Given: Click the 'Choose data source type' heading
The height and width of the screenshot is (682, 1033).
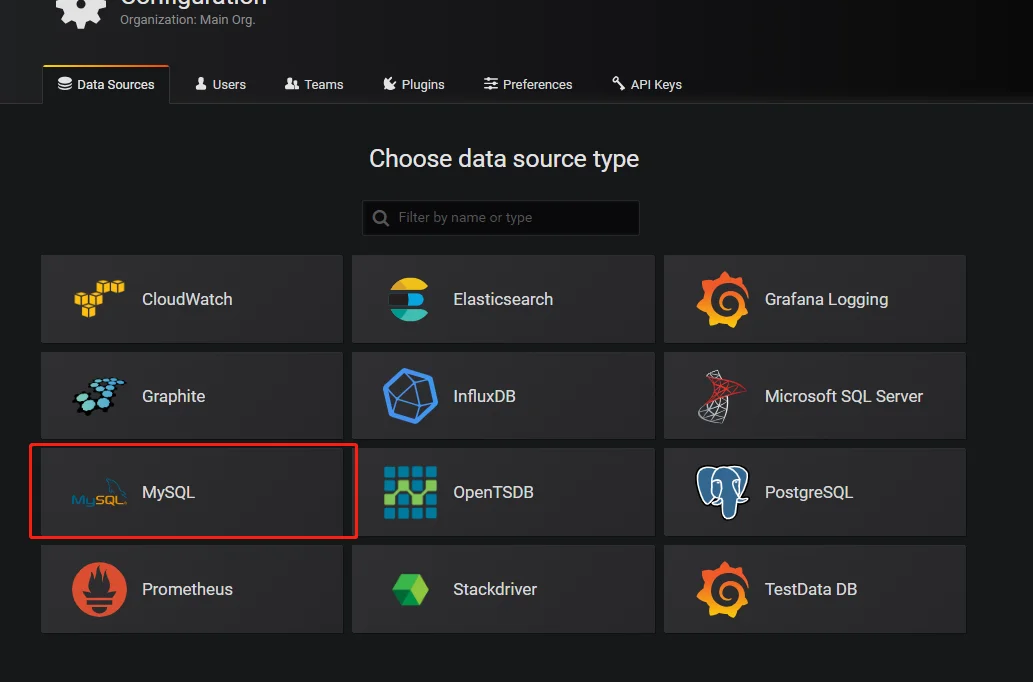Looking at the screenshot, I should click(504, 159).
